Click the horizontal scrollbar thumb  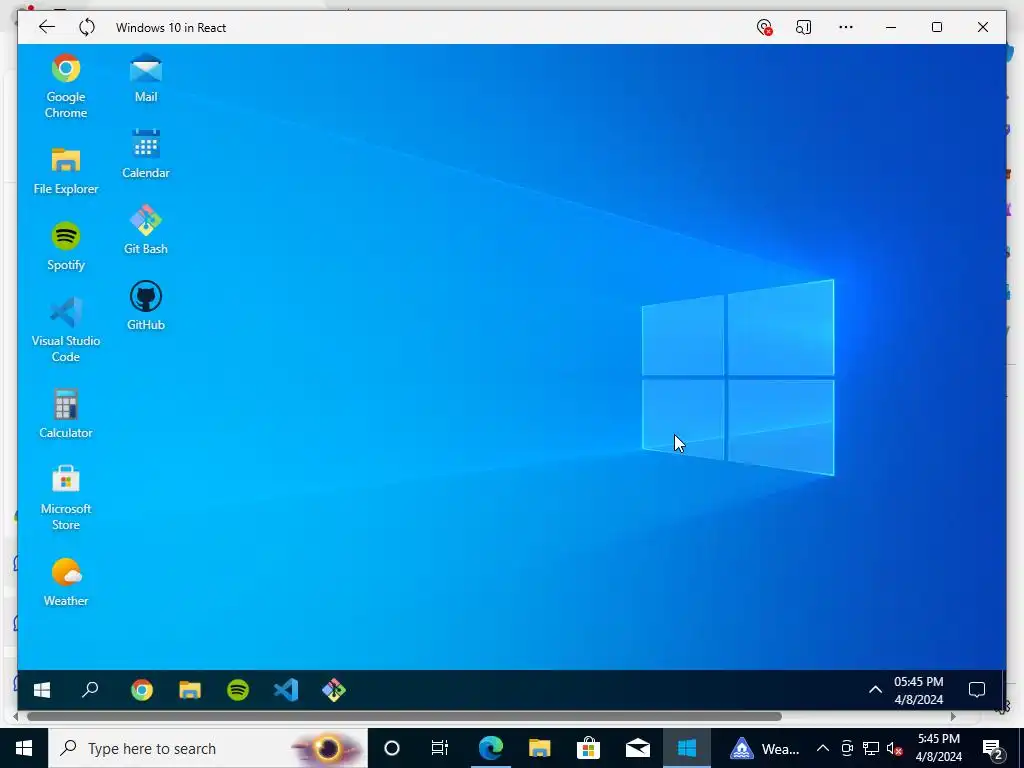click(x=404, y=716)
